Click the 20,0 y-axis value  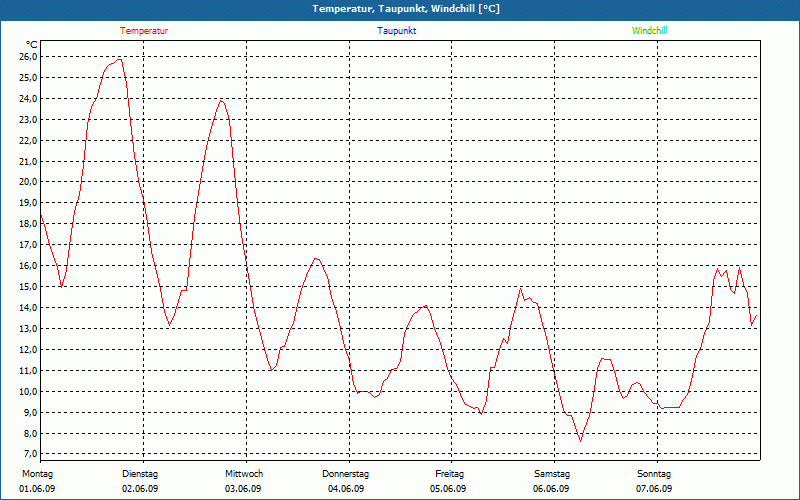point(29,182)
